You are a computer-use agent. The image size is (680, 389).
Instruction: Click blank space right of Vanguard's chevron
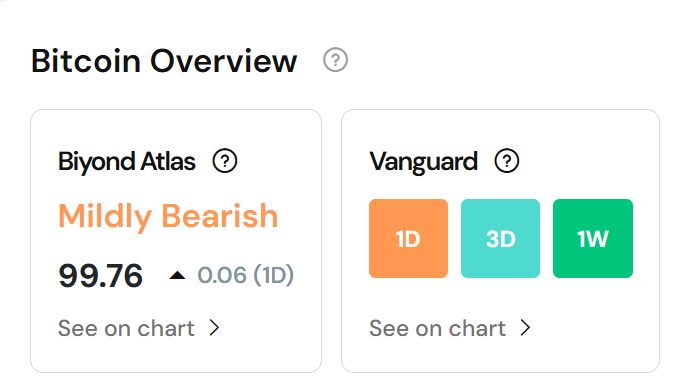pos(590,328)
